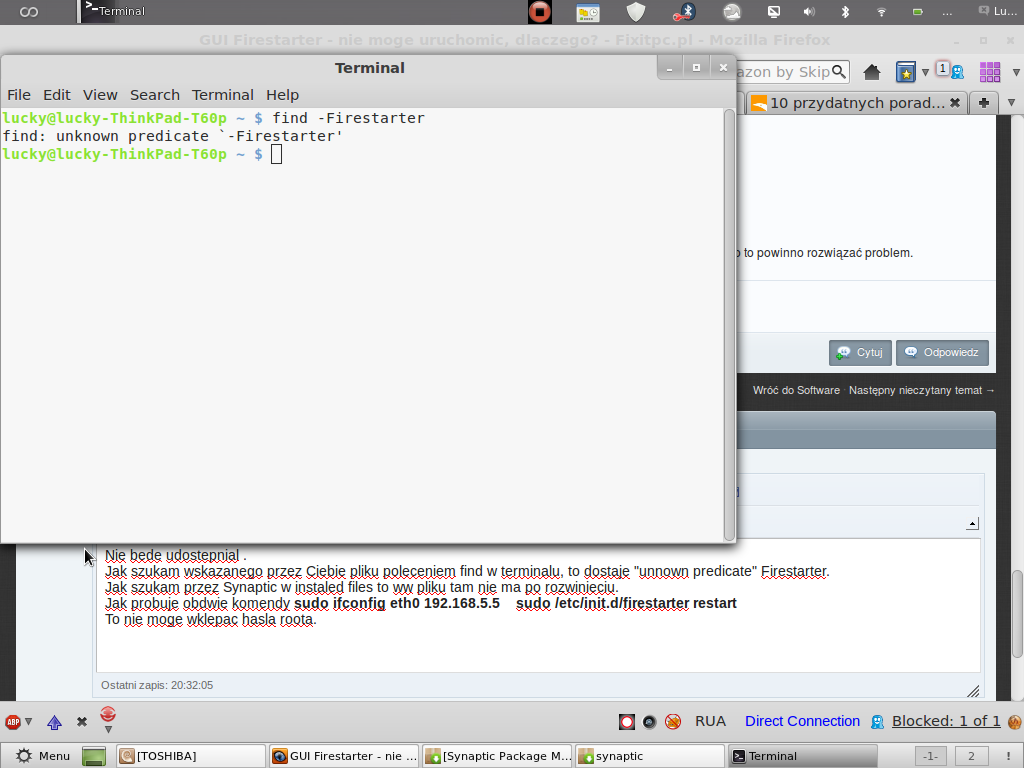Image resolution: width=1024 pixels, height=768 pixels.
Task: Open the Help menu in Terminal
Action: tap(282, 95)
